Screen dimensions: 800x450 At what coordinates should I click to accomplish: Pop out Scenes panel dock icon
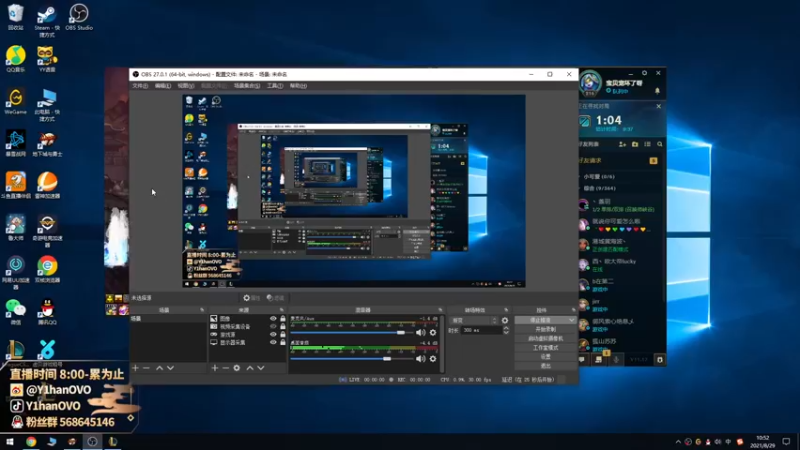coord(202,310)
